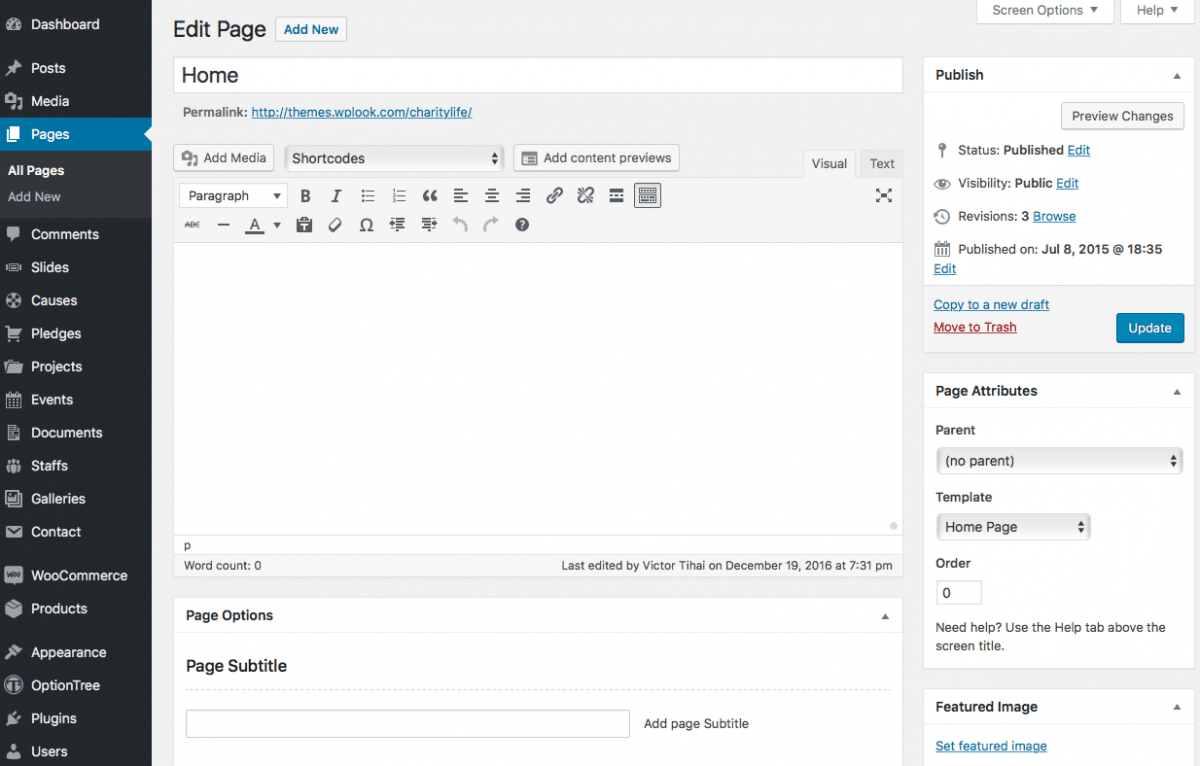Select the blockquote tool
1200x766 pixels.
(x=430, y=195)
